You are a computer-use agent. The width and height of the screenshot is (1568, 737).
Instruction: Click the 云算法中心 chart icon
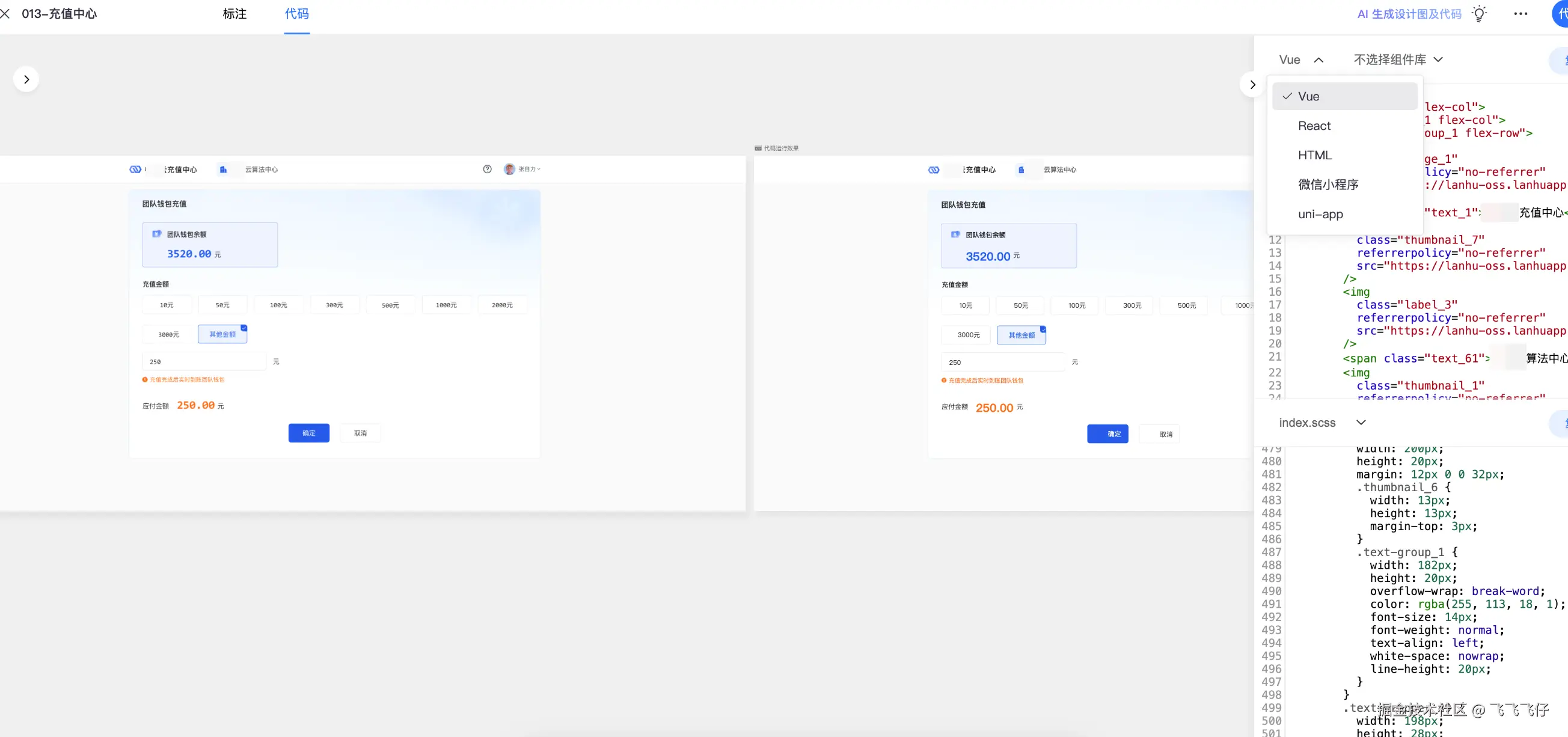pos(224,170)
